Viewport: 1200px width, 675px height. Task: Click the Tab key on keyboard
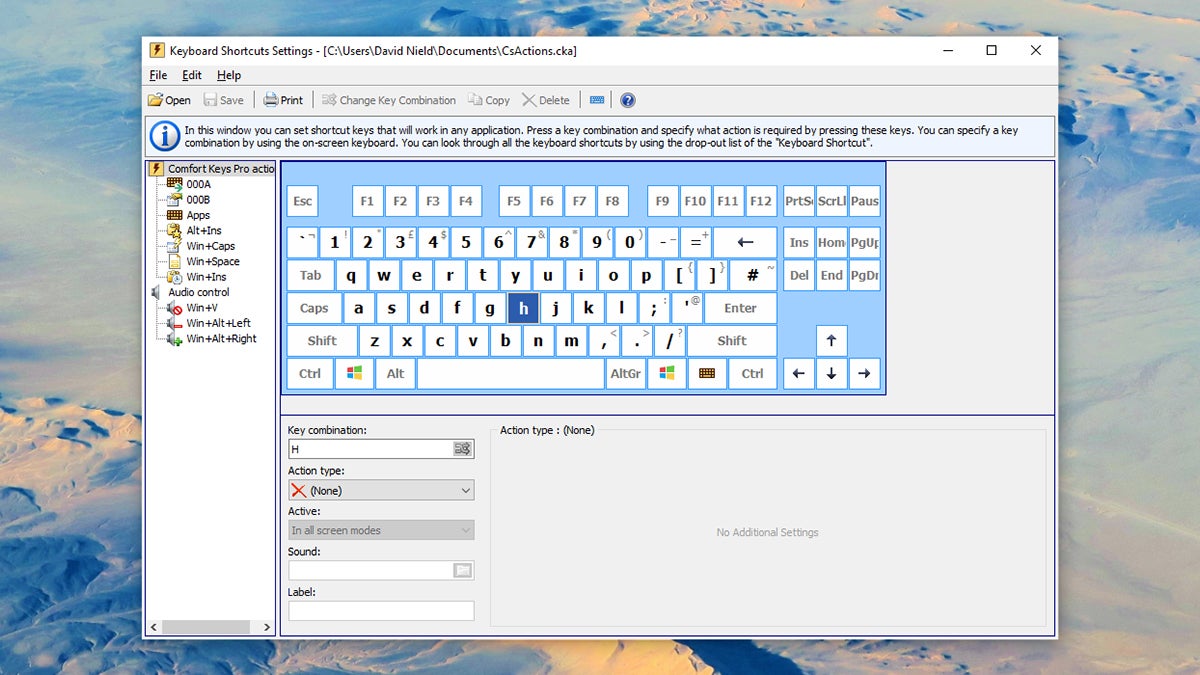point(311,275)
